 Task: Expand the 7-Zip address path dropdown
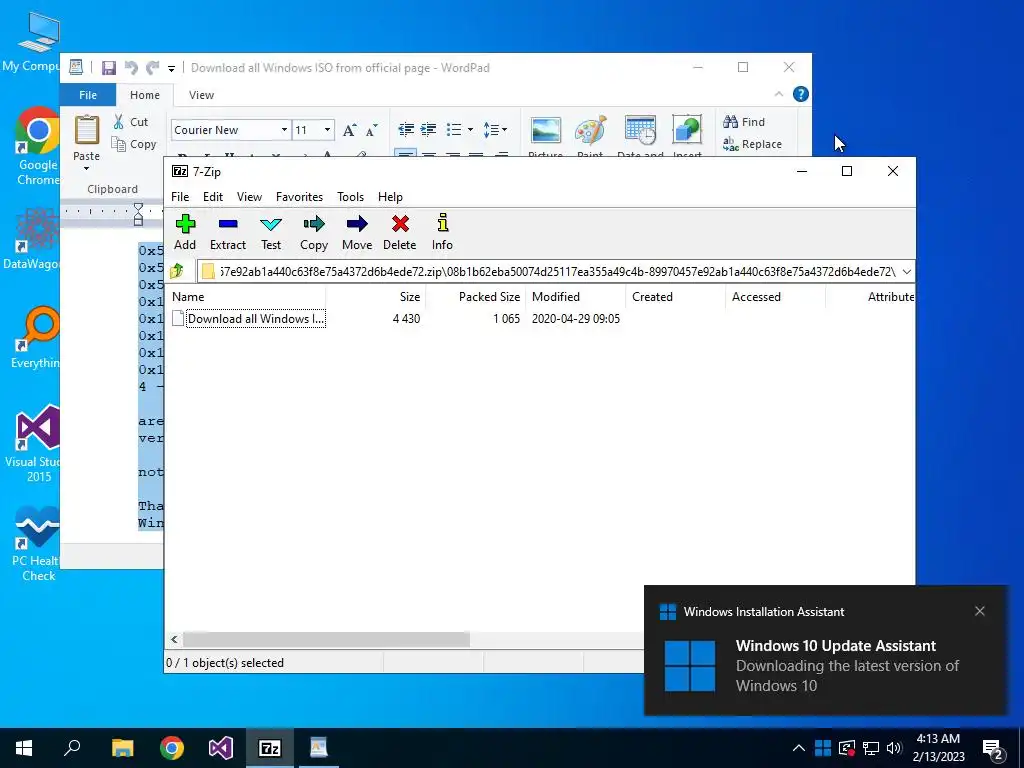tap(906, 272)
